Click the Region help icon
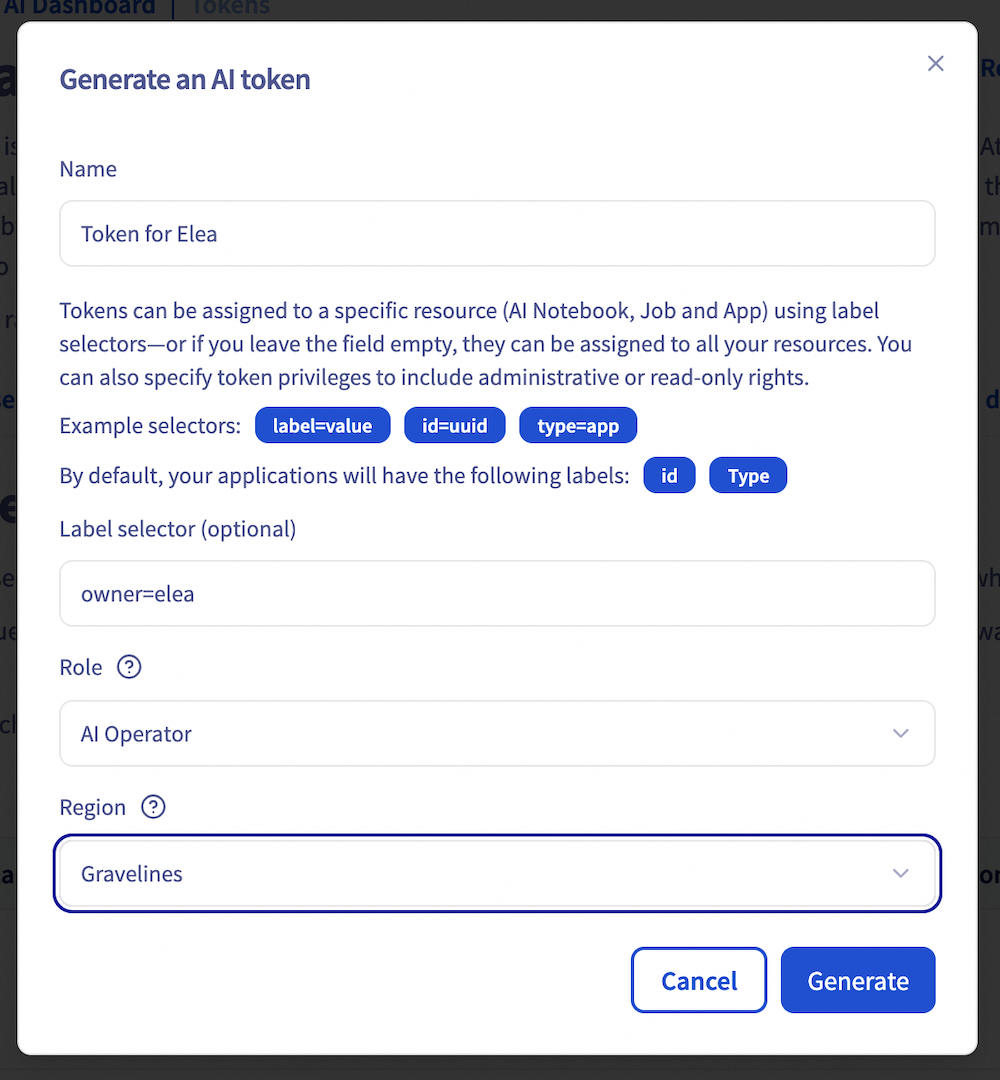1000x1080 pixels. 153,807
